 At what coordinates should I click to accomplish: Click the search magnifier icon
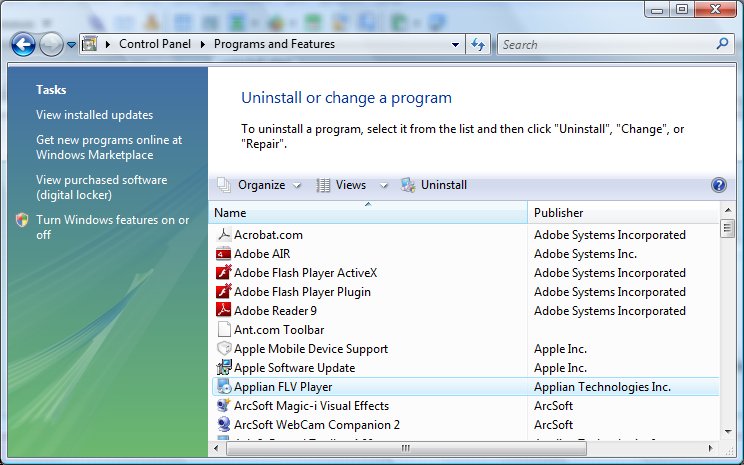click(x=723, y=44)
